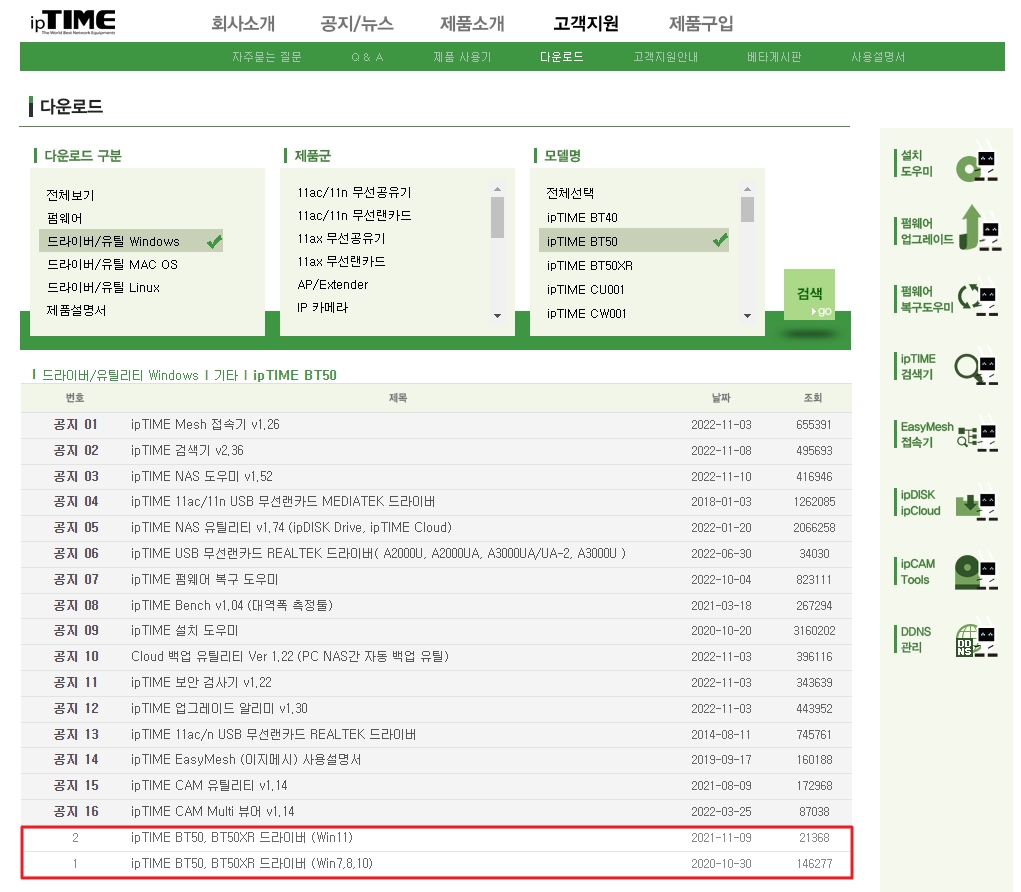Viewport: 1021px width, 892px height.
Task: Open ipTIME 설치 도우미 post in list
Action: coord(184,631)
